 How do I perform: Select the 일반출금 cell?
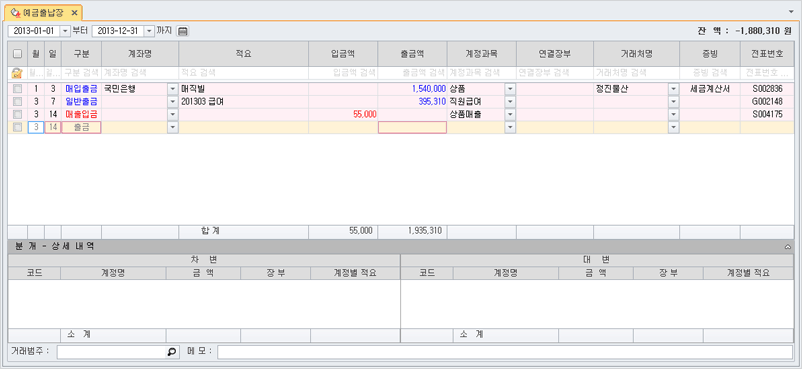click(x=81, y=101)
